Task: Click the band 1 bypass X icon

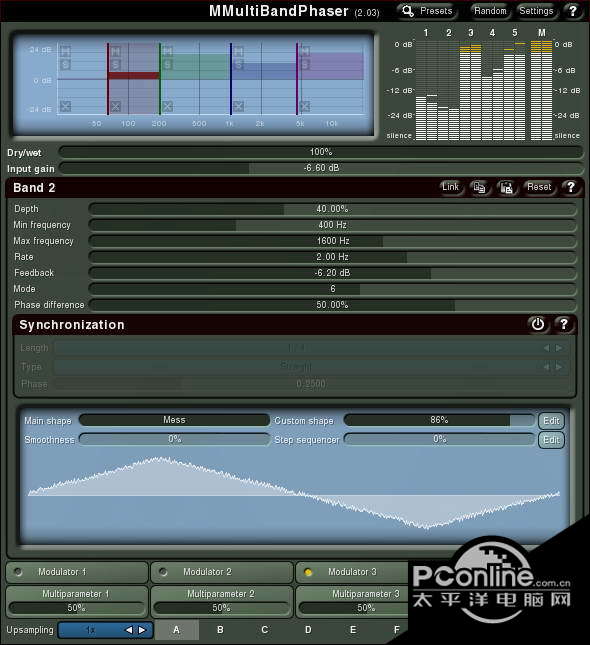Action: coord(65,106)
